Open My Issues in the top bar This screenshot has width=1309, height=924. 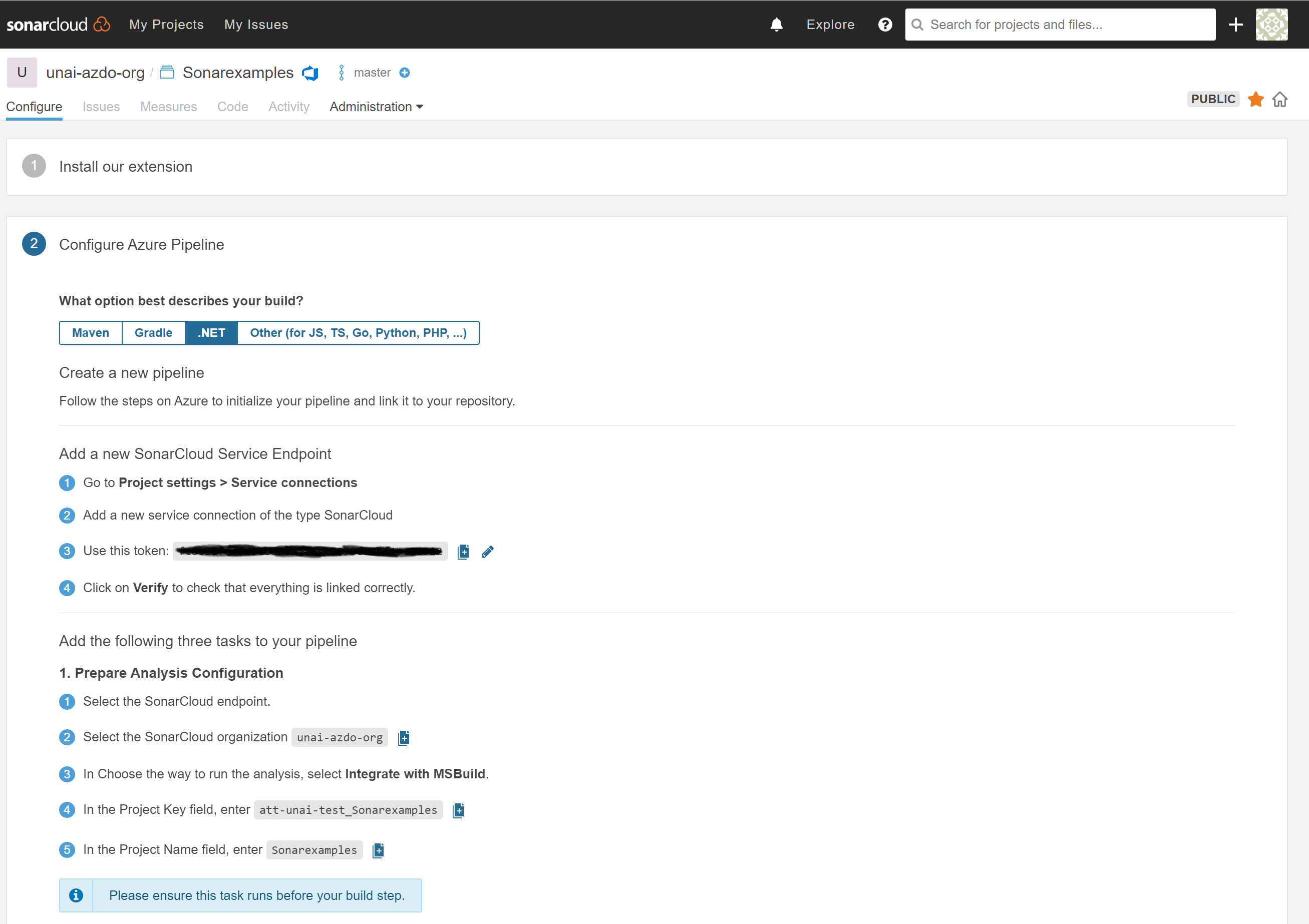[256, 25]
